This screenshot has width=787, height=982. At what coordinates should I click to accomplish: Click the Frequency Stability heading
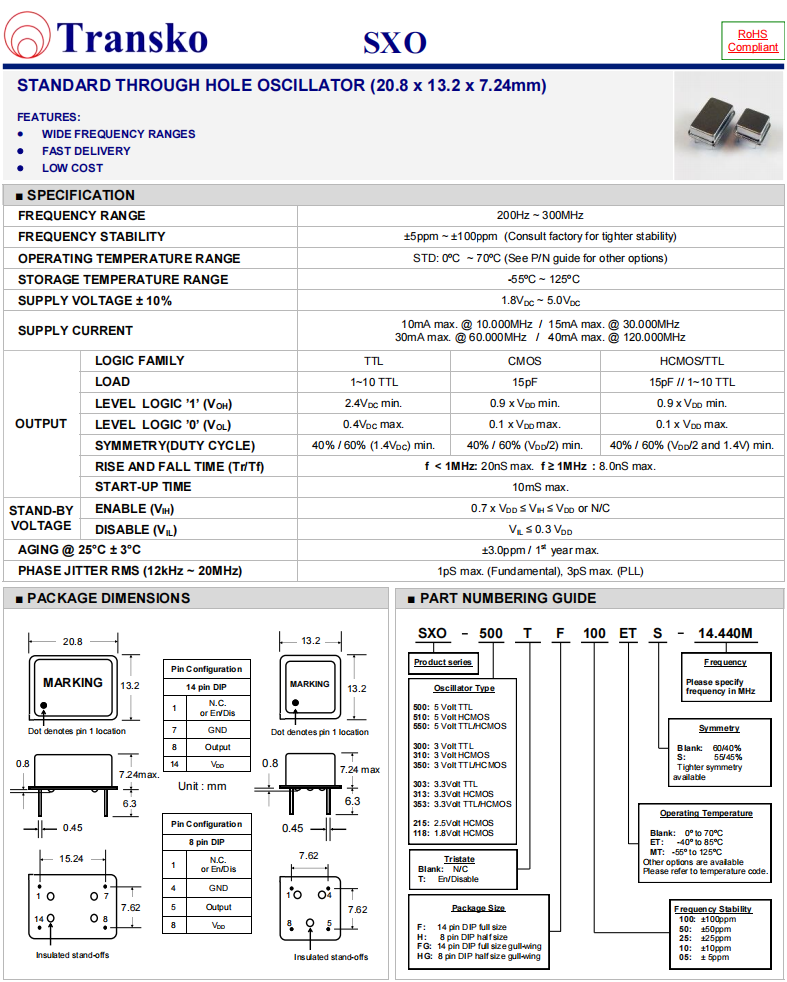pyautogui.click(x=713, y=908)
